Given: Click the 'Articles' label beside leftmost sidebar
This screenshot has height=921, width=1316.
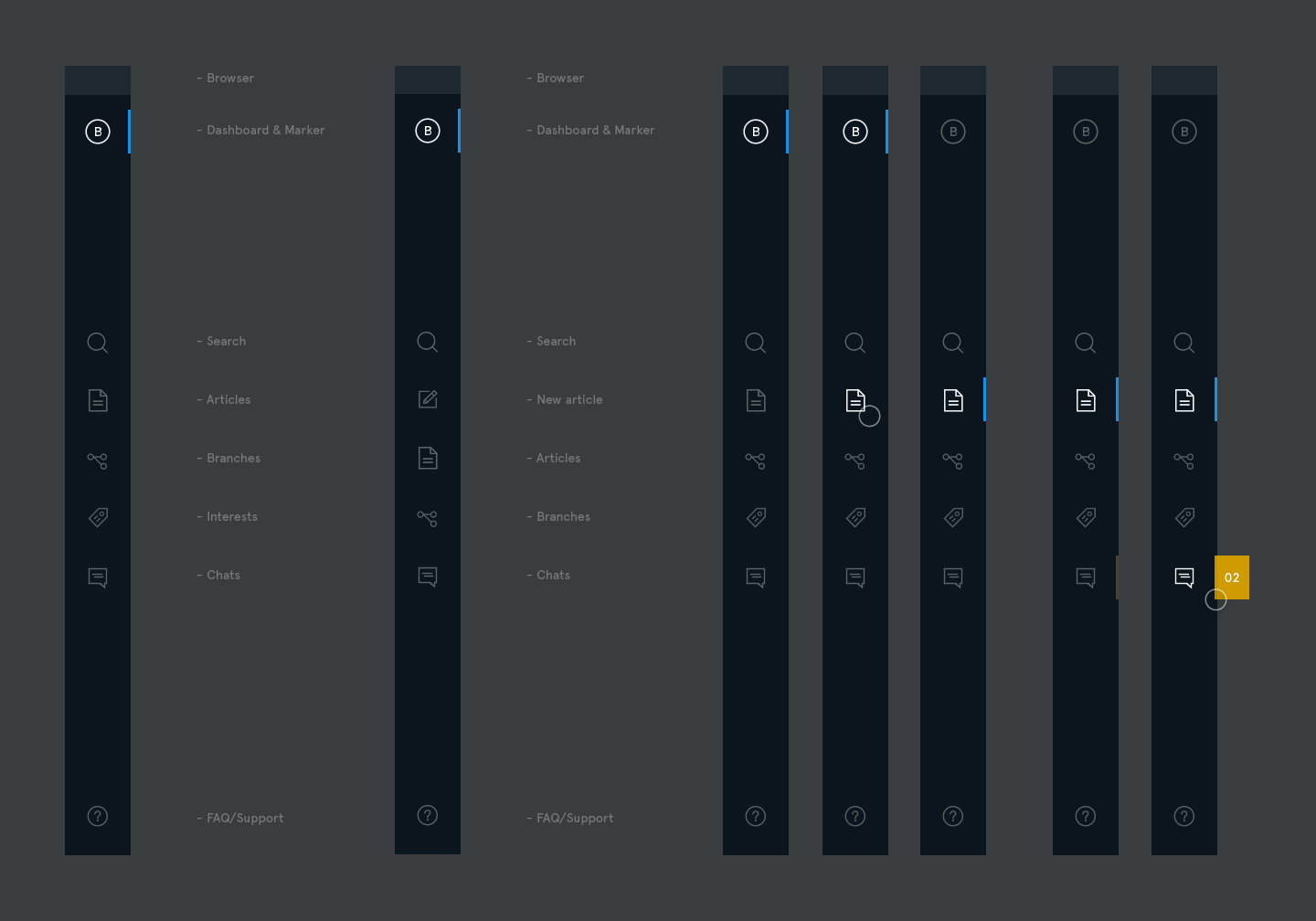Looking at the screenshot, I should tap(228, 399).
